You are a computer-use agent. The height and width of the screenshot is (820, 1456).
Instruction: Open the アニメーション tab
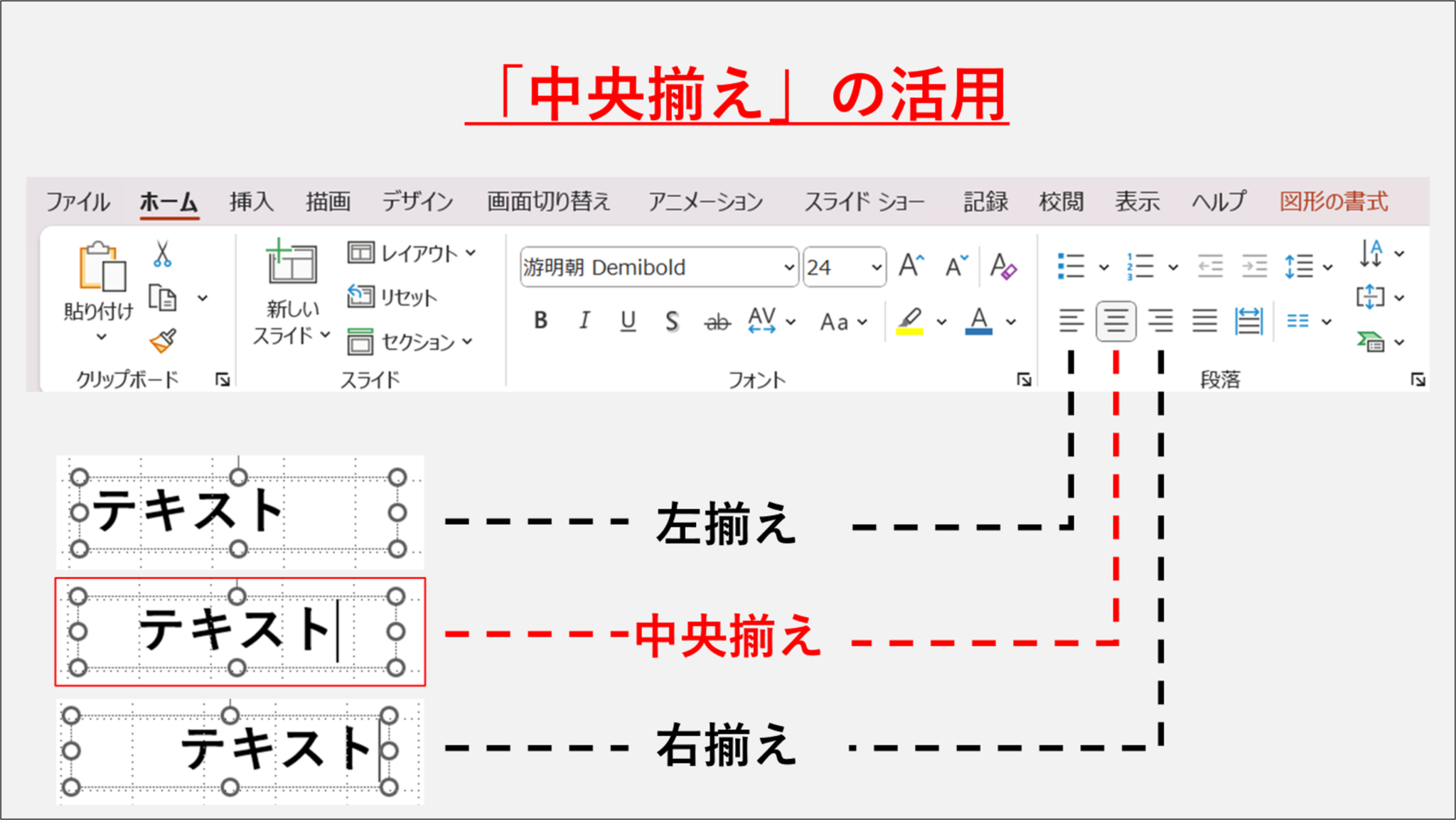point(705,202)
